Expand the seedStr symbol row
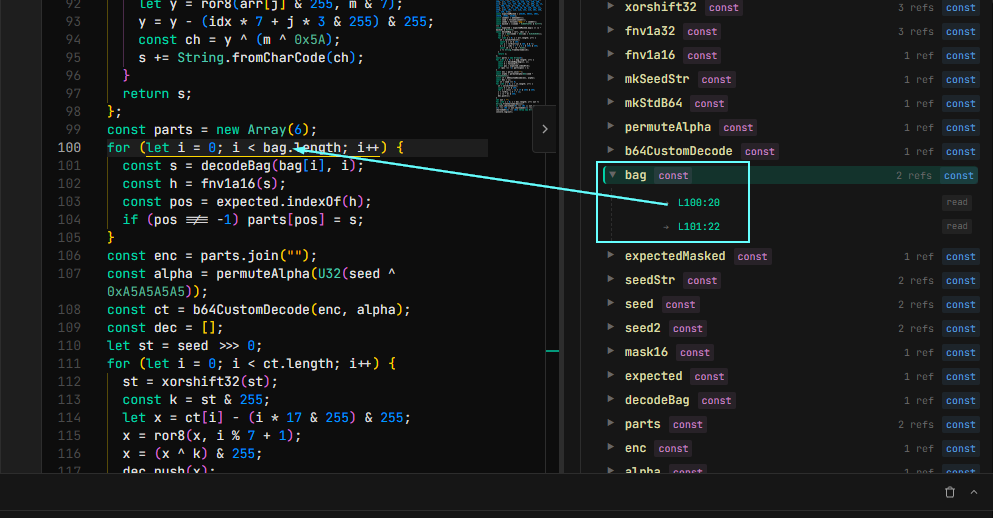The height and width of the screenshot is (518, 993). [610, 279]
